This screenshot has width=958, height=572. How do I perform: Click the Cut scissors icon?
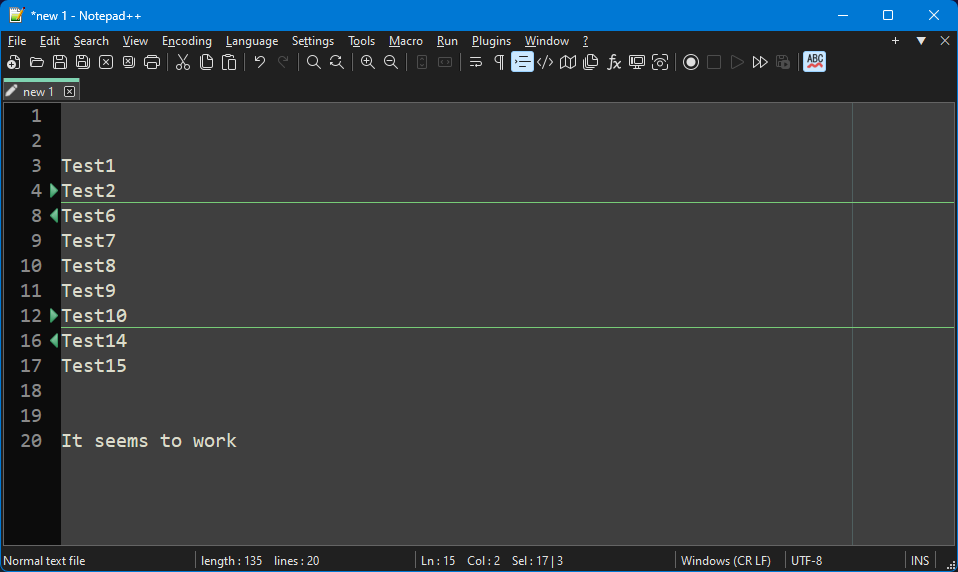183,62
